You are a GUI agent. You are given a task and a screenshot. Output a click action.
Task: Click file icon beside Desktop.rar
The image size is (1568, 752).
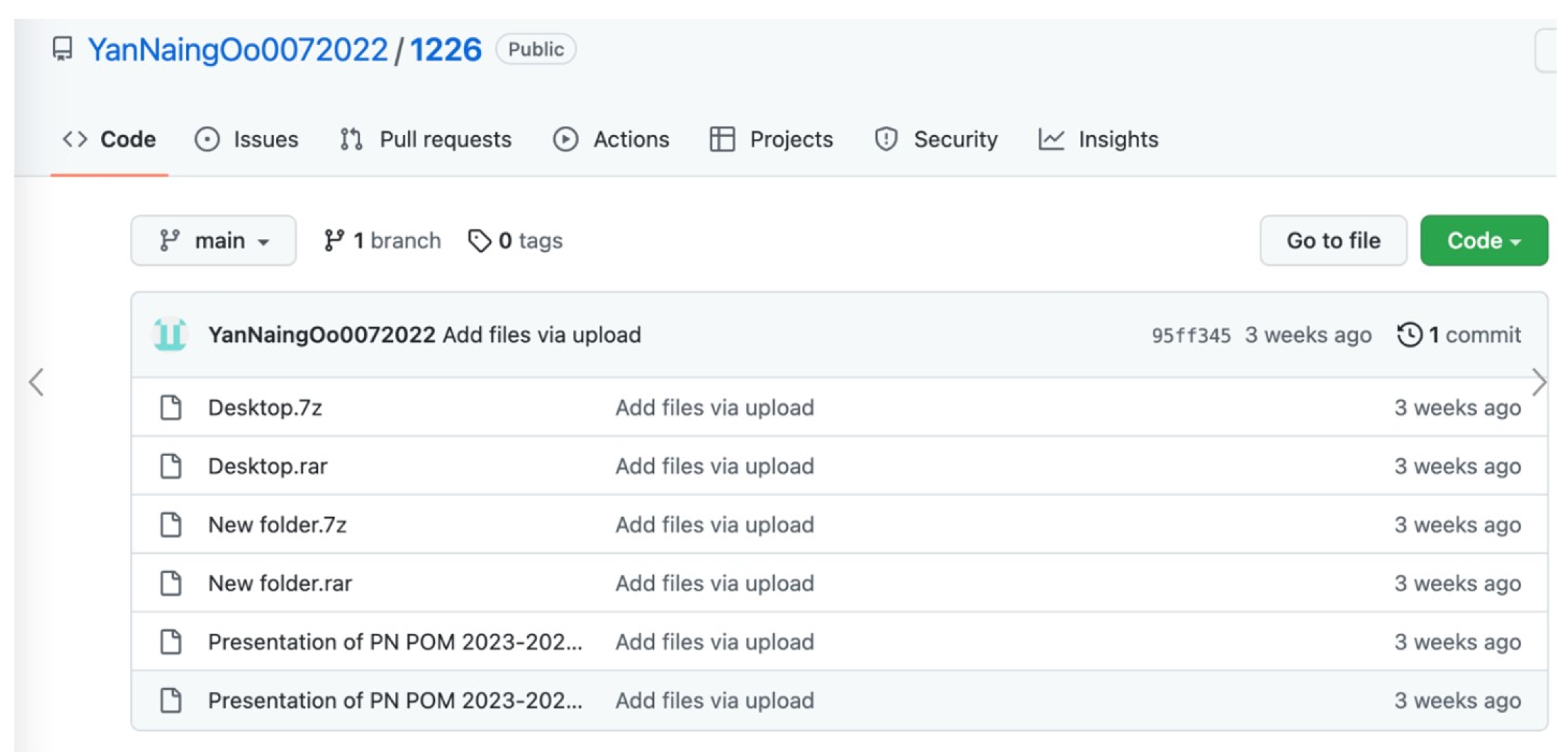(171, 466)
